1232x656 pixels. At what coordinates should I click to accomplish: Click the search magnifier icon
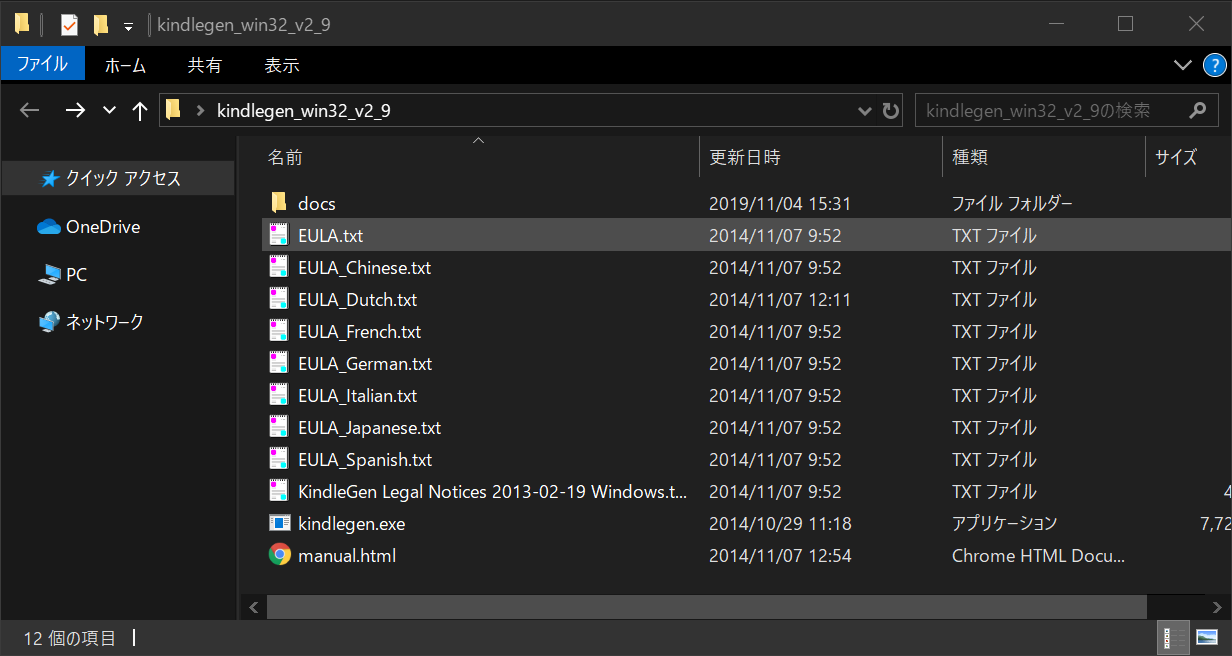pyautogui.click(x=1197, y=110)
